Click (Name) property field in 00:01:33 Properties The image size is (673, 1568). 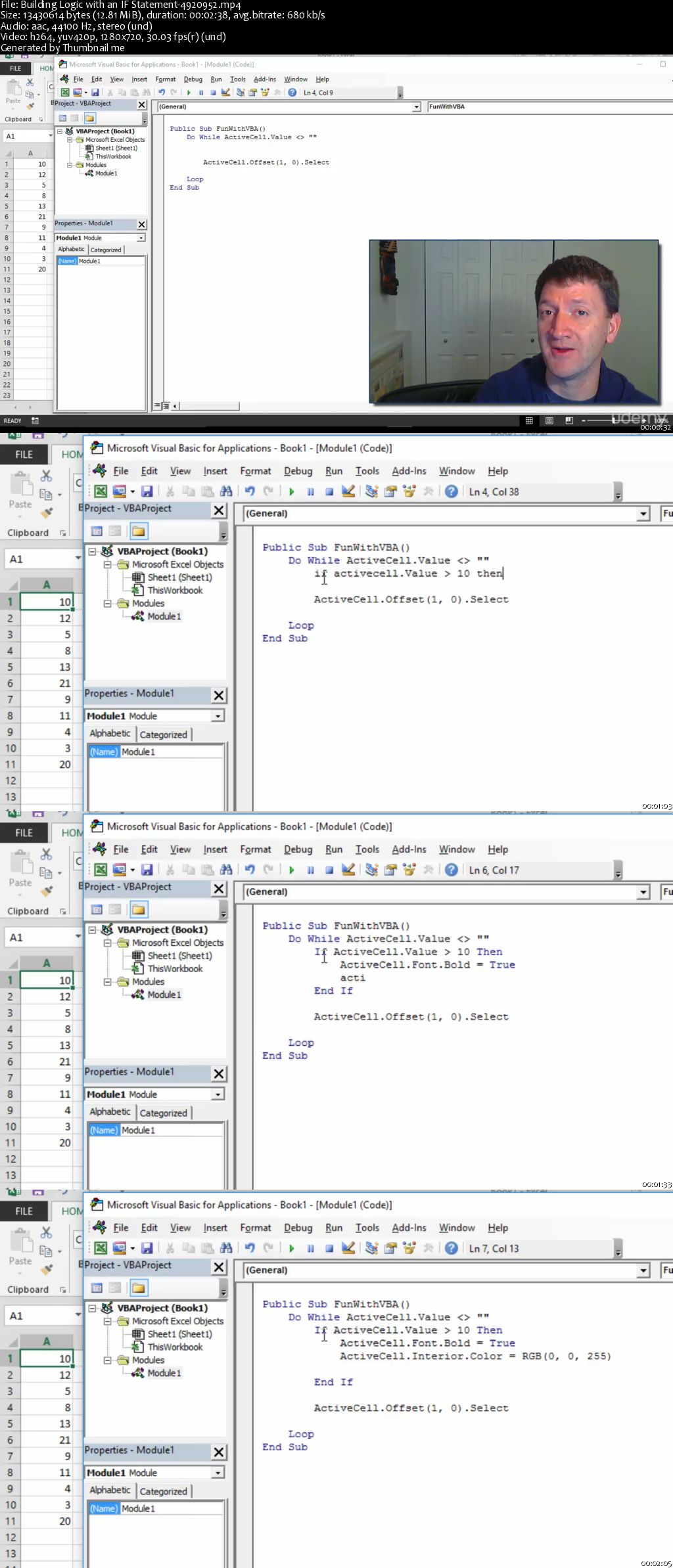[156, 1130]
